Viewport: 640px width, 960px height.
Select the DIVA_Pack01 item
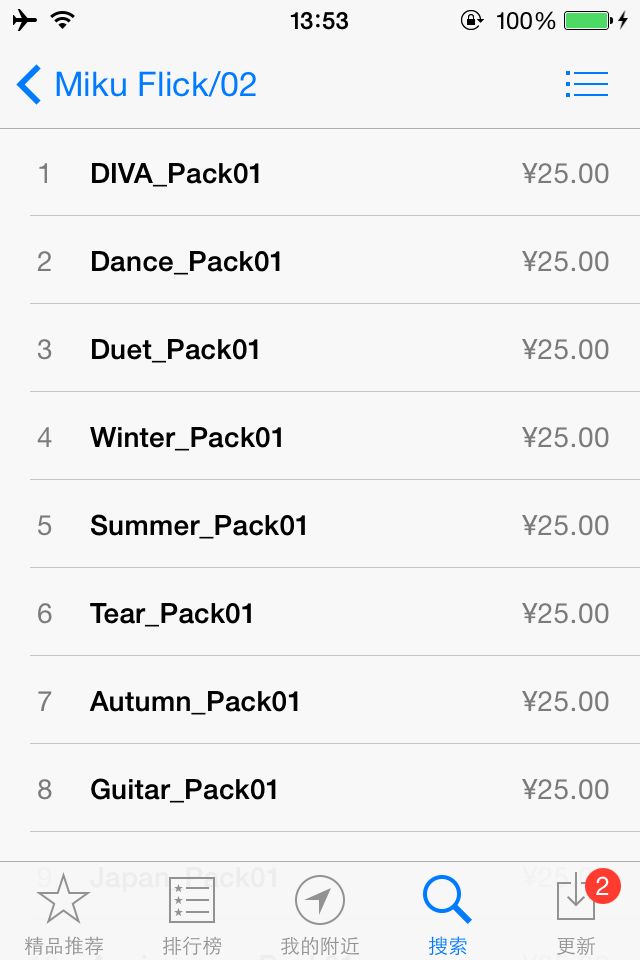point(176,174)
